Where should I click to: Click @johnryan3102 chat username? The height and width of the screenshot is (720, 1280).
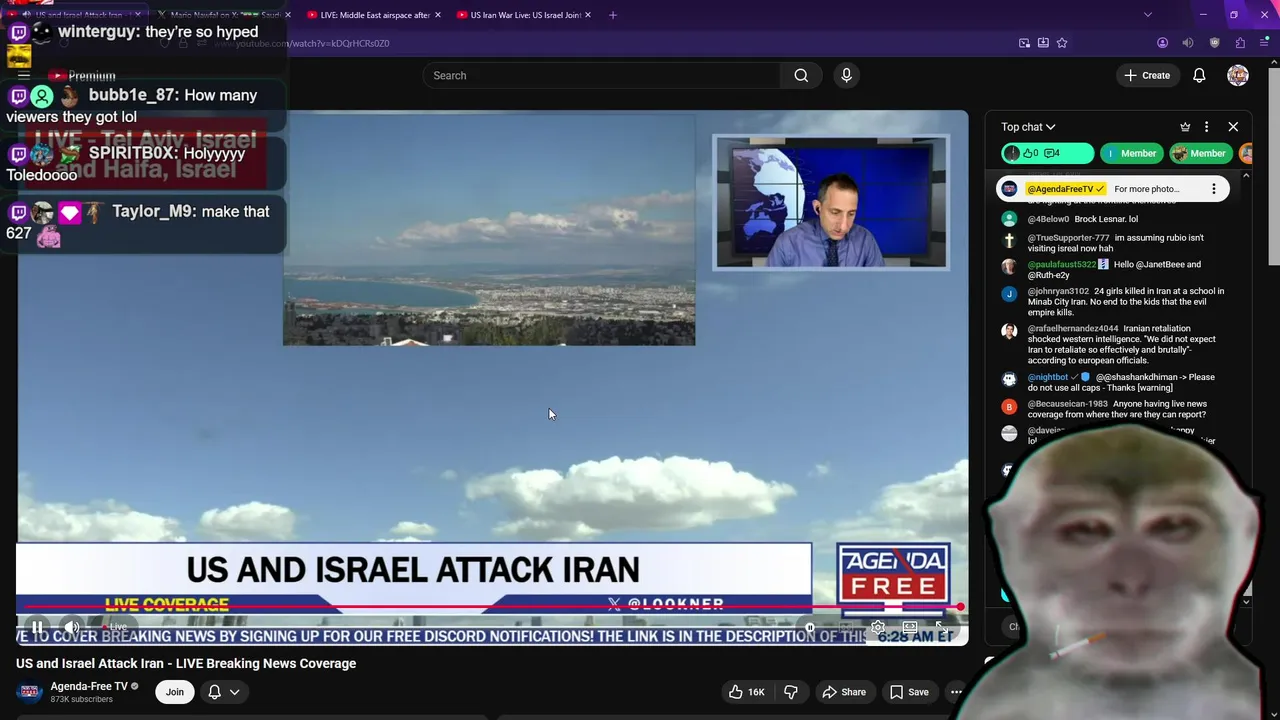pyautogui.click(x=1058, y=291)
